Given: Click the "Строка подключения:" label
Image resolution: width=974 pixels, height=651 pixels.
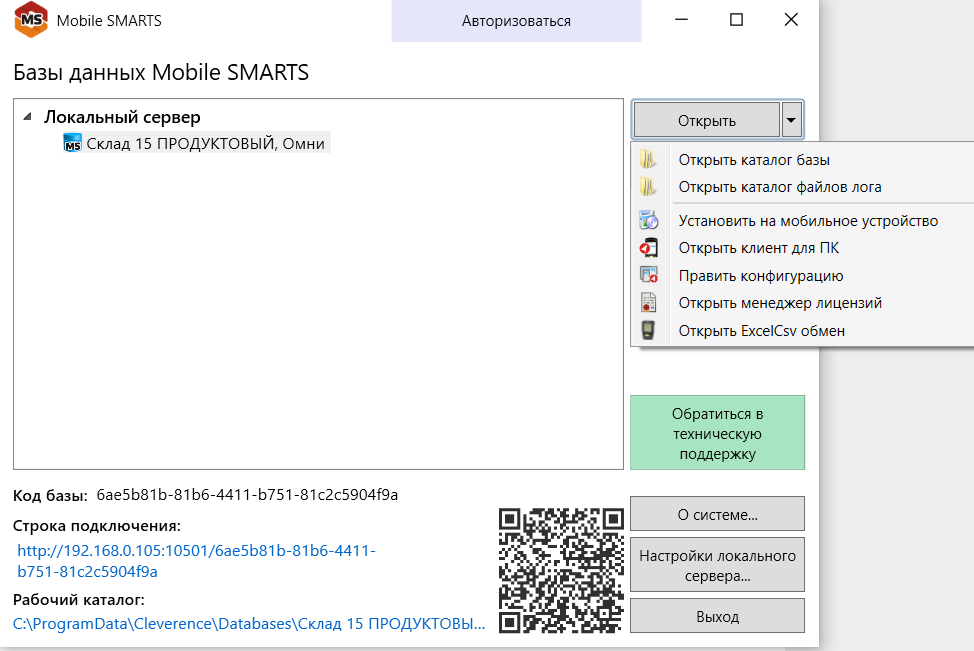Looking at the screenshot, I should tap(97, 526).
